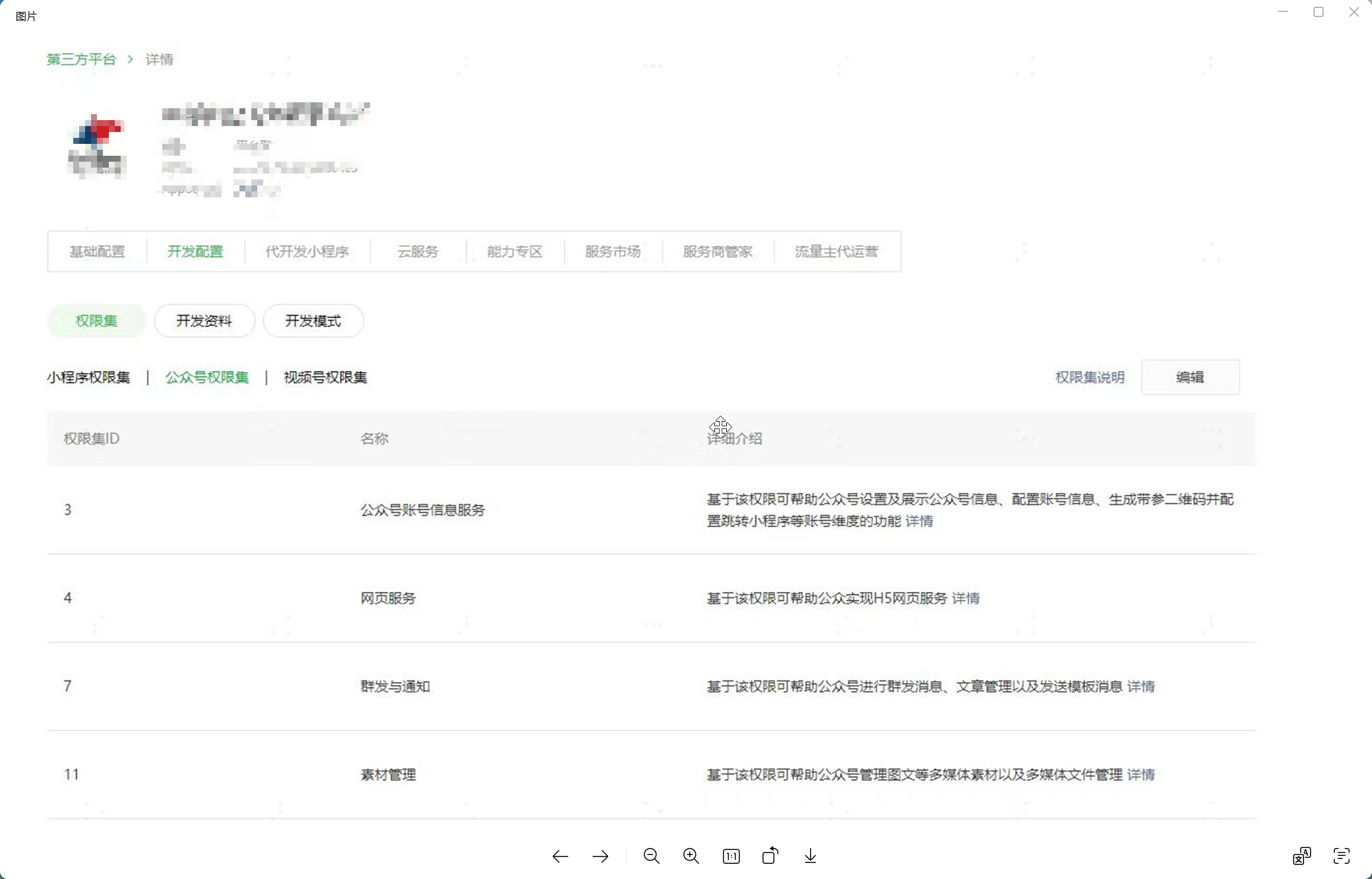Go to previous image with left arrow
1372x879 pixels.
[560, 857]
